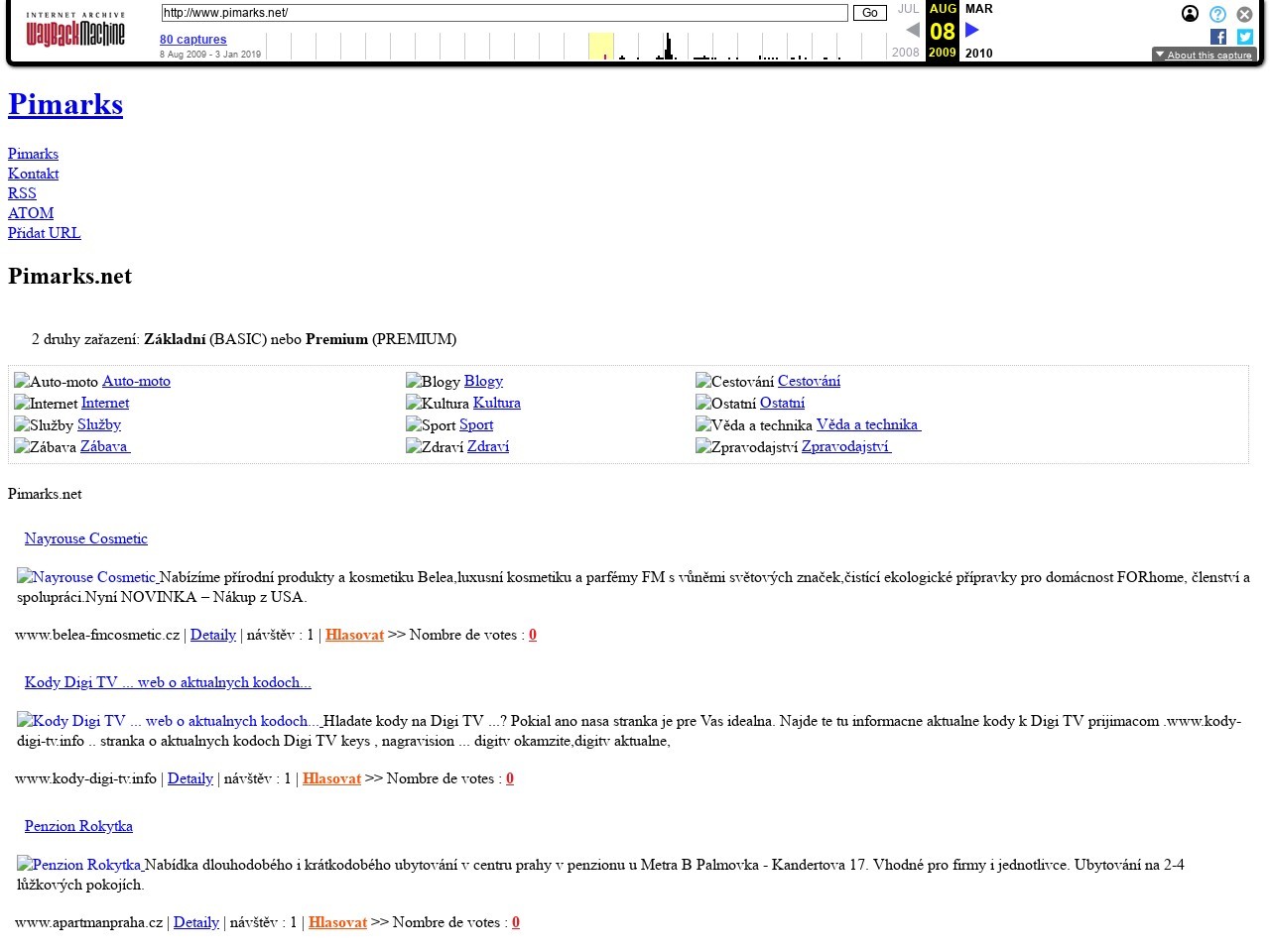Image resolution: width=1270 pixels, height=952 pixels.
Task: Open the RSS feed link
Action: tap(22, 193)
